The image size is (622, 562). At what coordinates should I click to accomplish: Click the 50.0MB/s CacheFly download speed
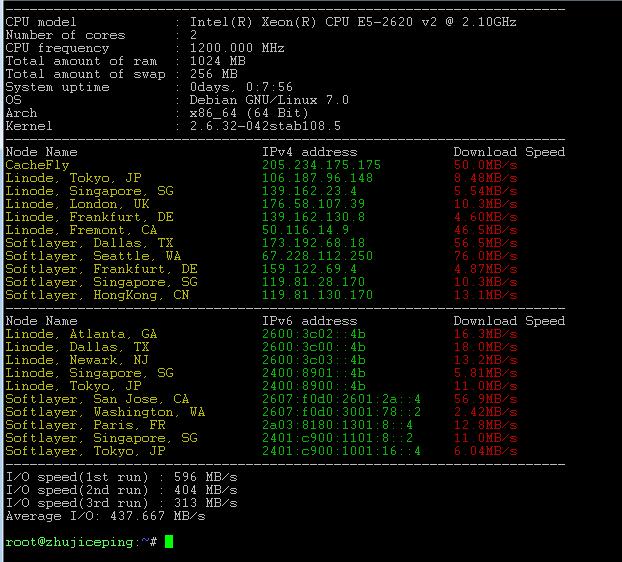485,165
